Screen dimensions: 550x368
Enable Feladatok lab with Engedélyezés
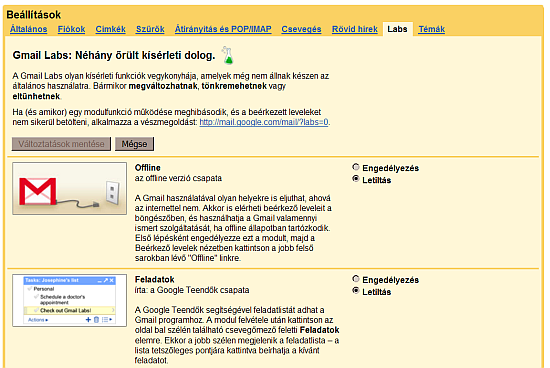coord(356,279)
